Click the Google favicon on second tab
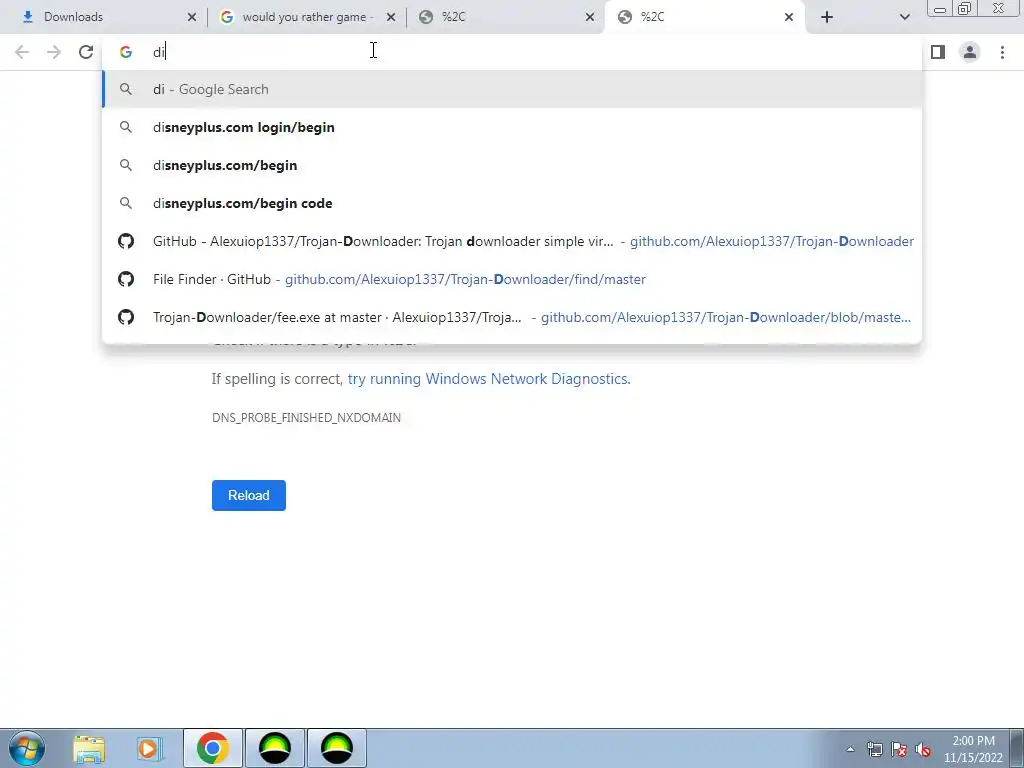 pyautogui.click(x=227, y=17)
